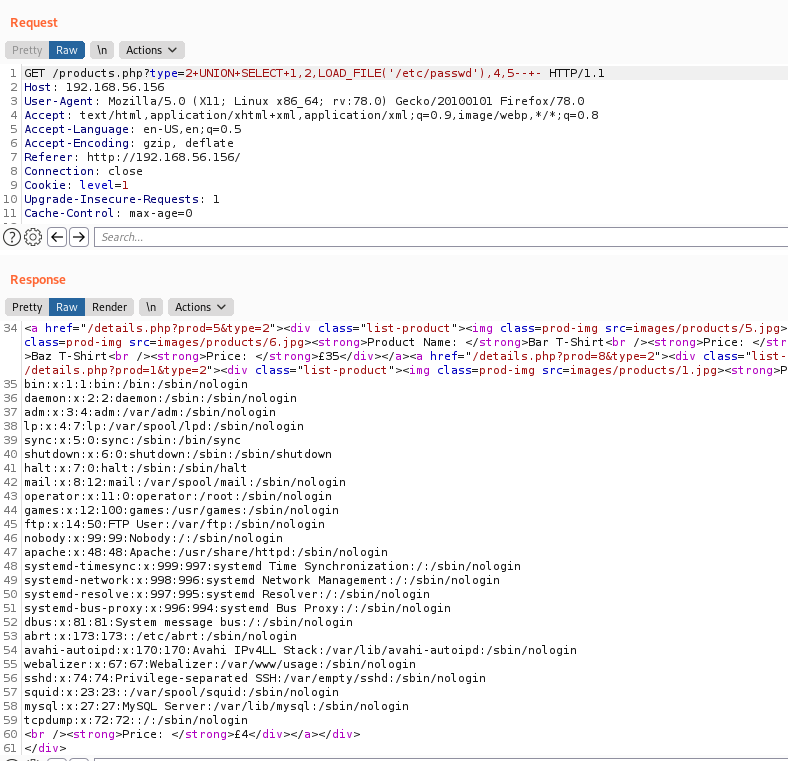Screen dimensions: 788x761
Task: Click the games:x:12:100 response line
Action: click(x=181, y=511)
